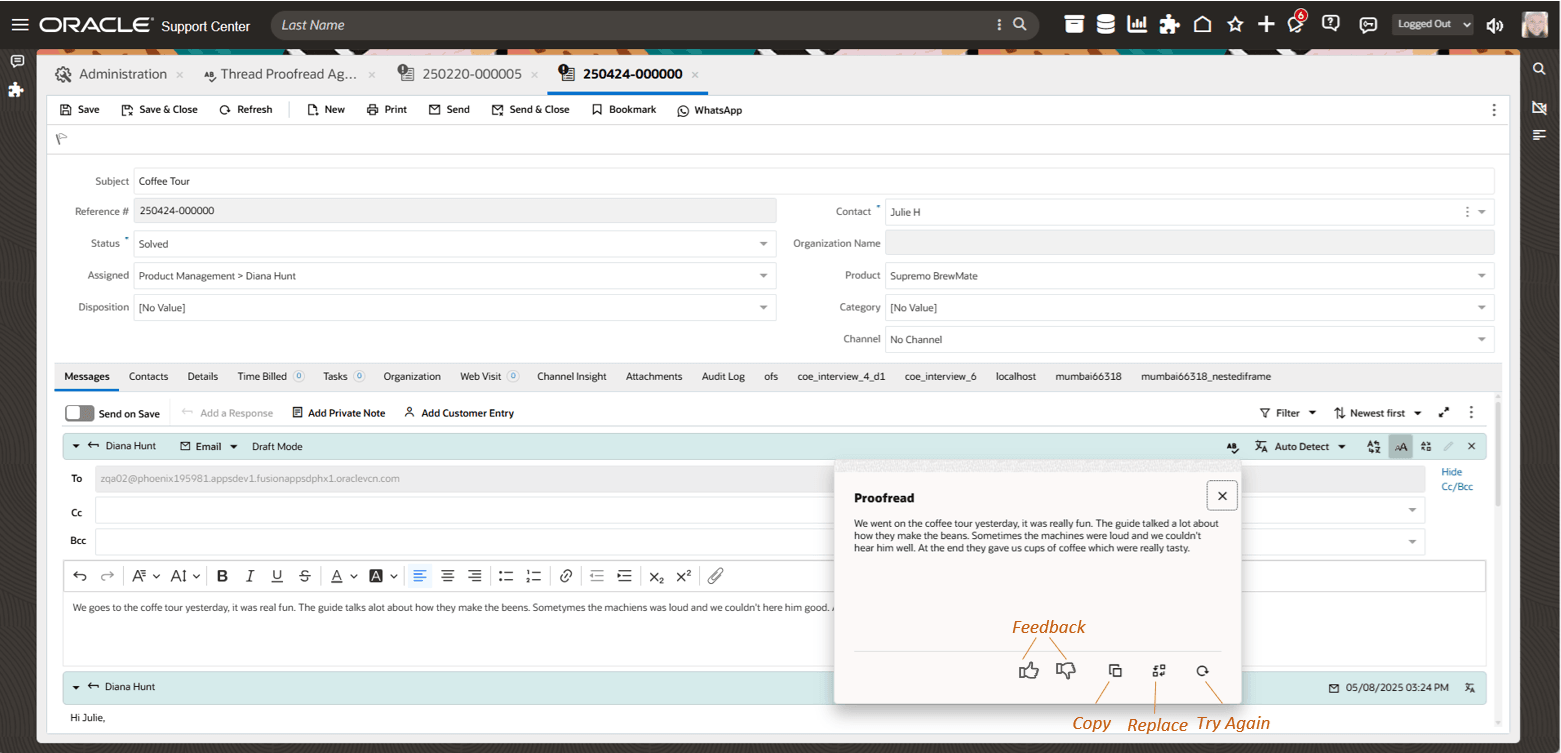The image size is (1561, 753).
Task: Click the Try Again regenerate icon
Action: point(1203,671)
